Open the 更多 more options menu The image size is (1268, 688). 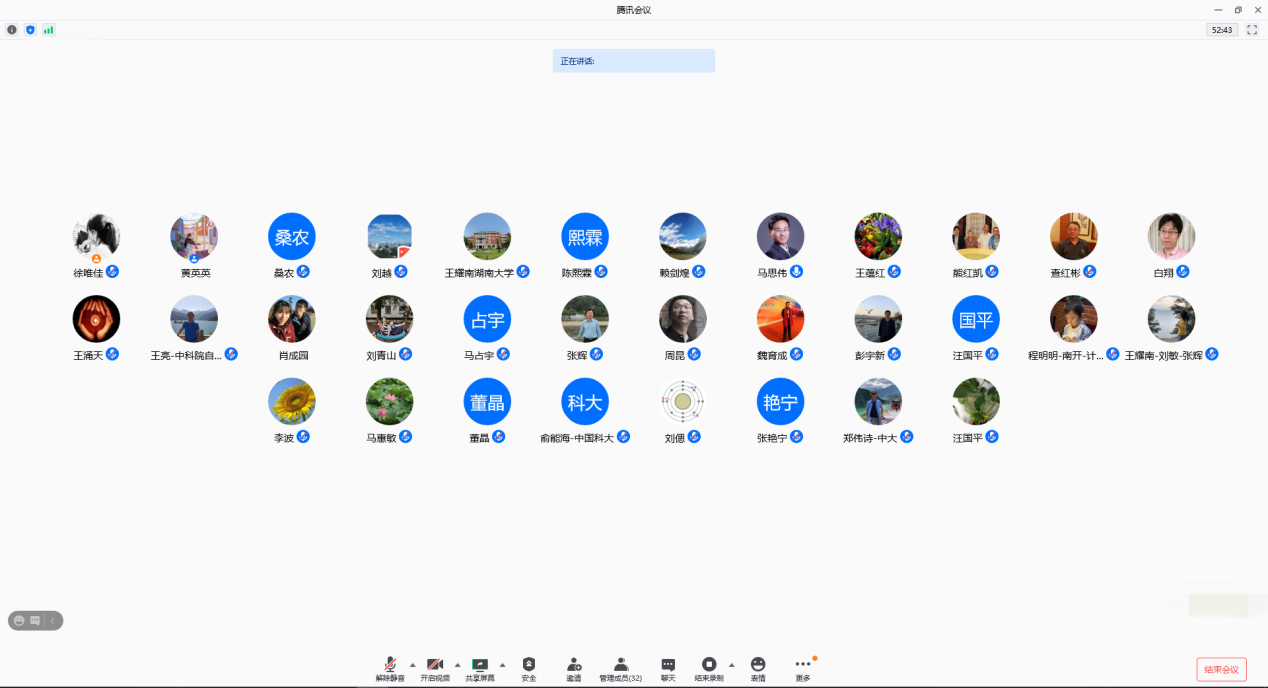click(x=803, y=669)
